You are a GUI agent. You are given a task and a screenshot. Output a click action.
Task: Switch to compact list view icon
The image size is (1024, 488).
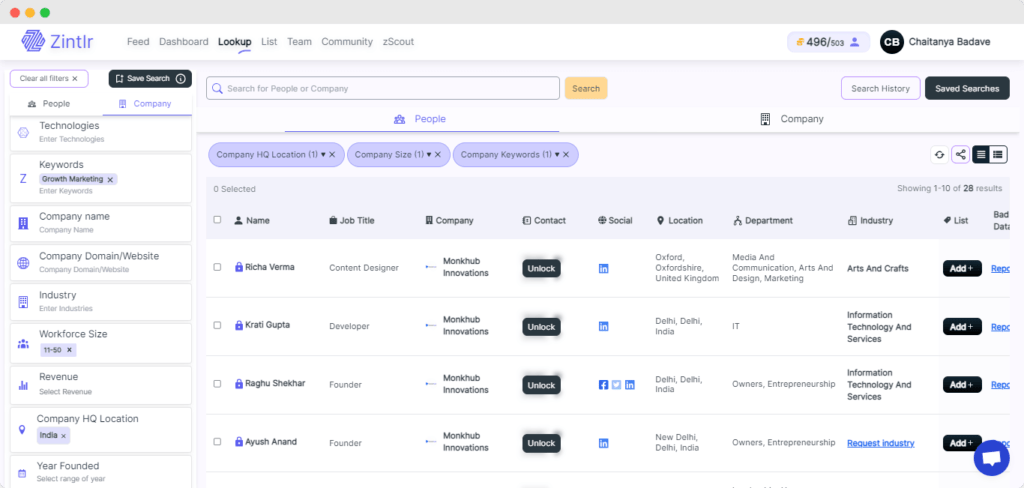(982, 154)
